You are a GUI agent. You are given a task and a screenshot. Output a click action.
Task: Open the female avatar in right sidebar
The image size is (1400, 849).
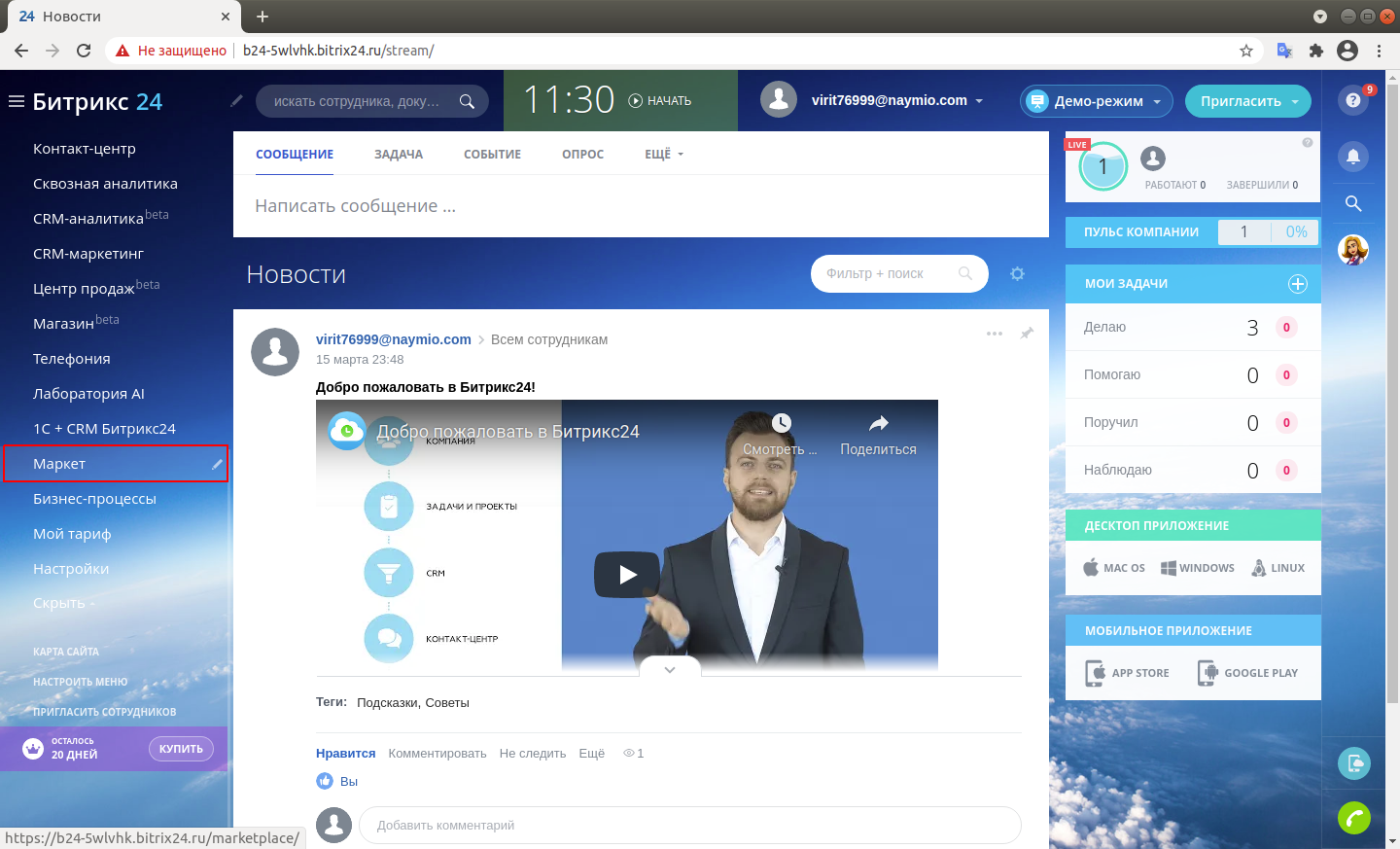point(1353,250)
